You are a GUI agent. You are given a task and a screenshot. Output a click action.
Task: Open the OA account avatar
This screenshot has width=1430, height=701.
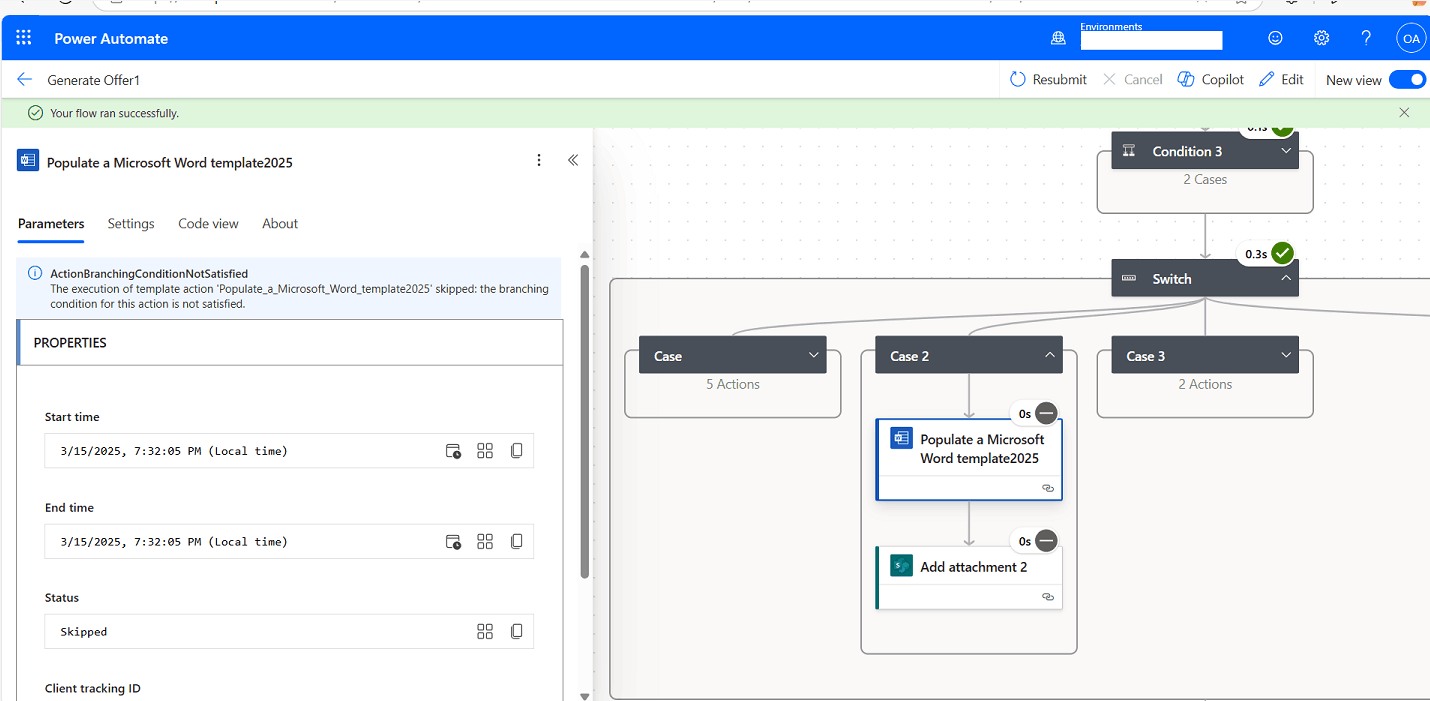(x=1411, y=38)
